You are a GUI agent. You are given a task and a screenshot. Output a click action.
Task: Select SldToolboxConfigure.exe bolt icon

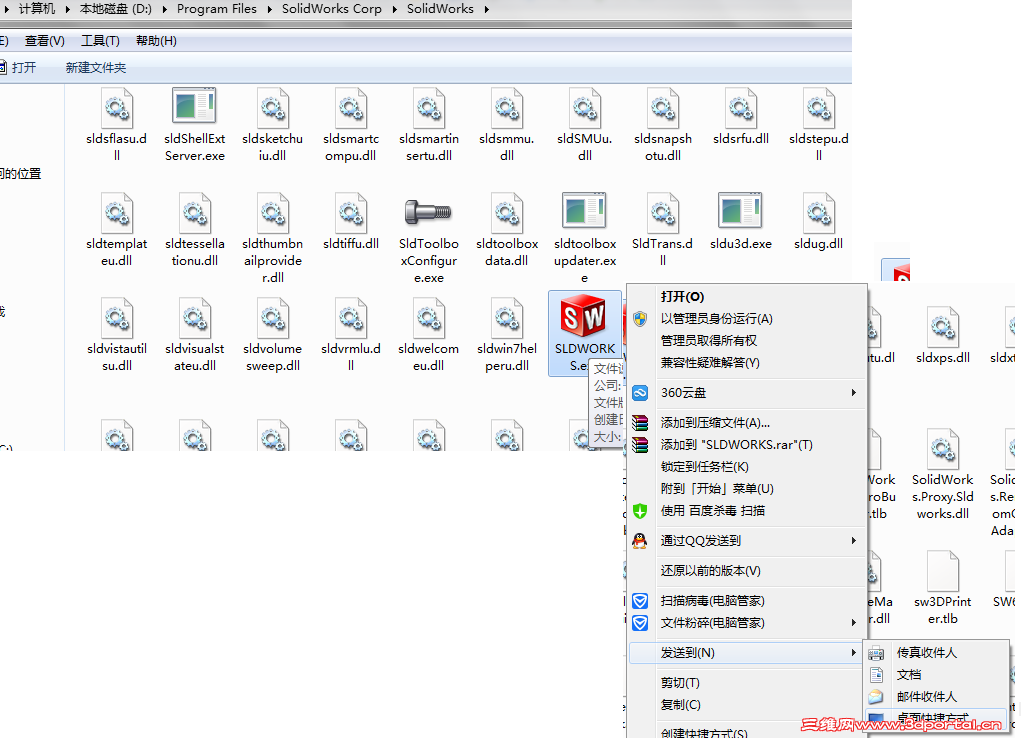(428, 212)
